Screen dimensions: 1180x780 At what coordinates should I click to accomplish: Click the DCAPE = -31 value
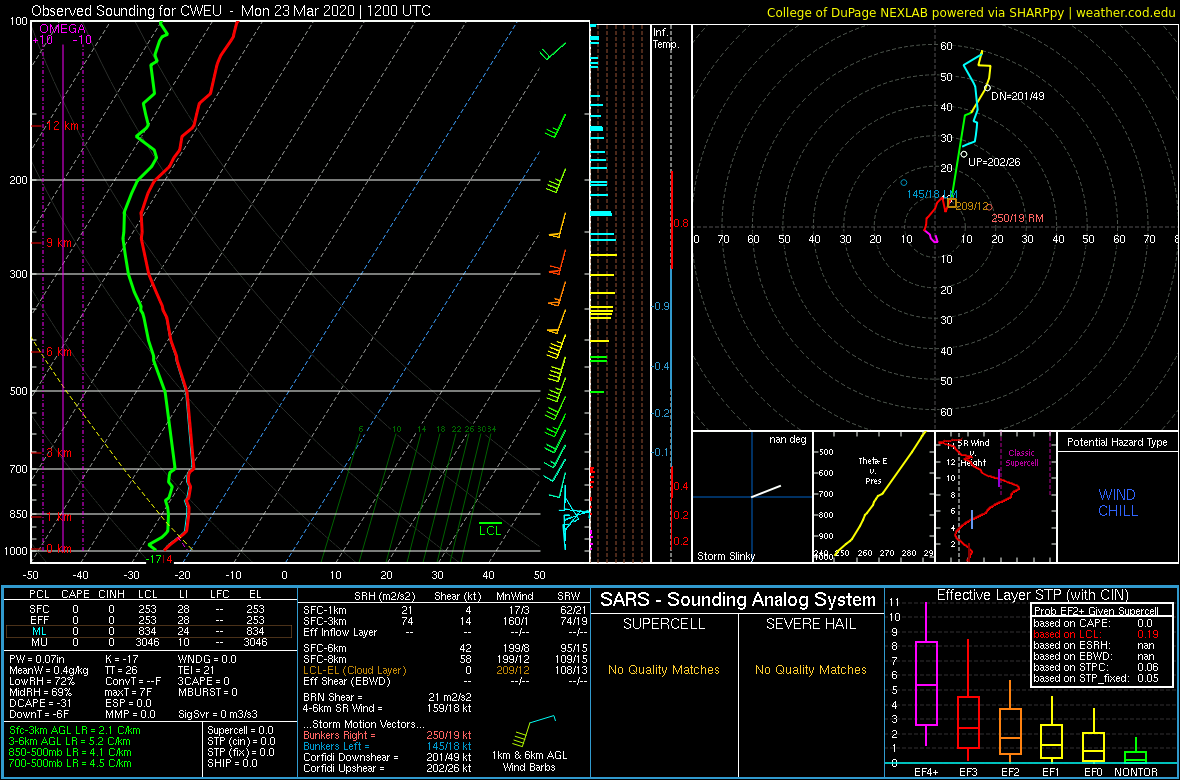click(x=38, y=703)
